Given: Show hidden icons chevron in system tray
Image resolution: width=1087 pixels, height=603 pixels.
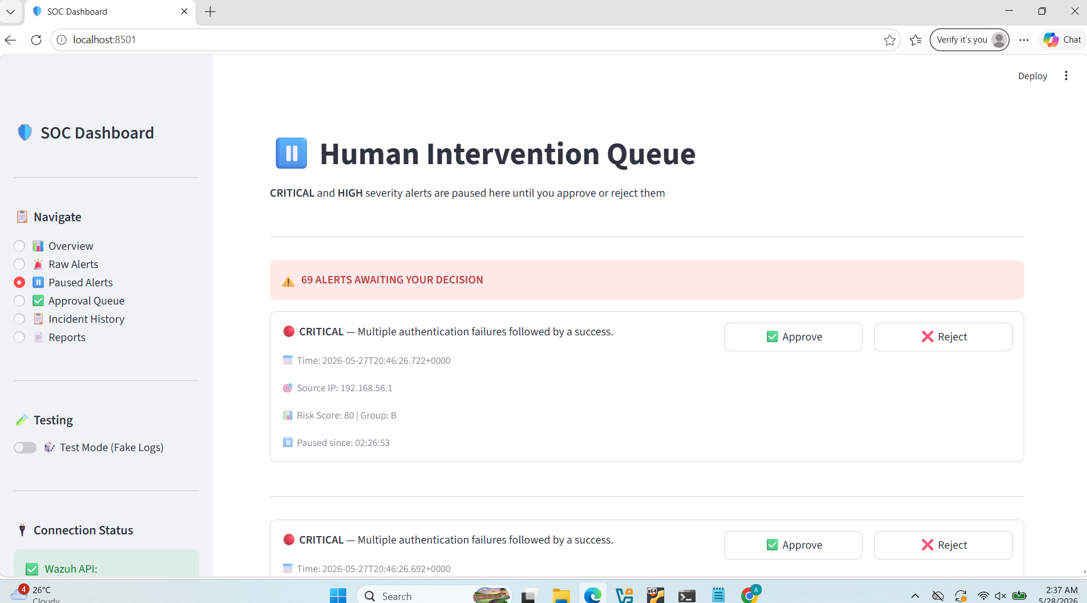Looking at the screenshot, I should point(915,596).
